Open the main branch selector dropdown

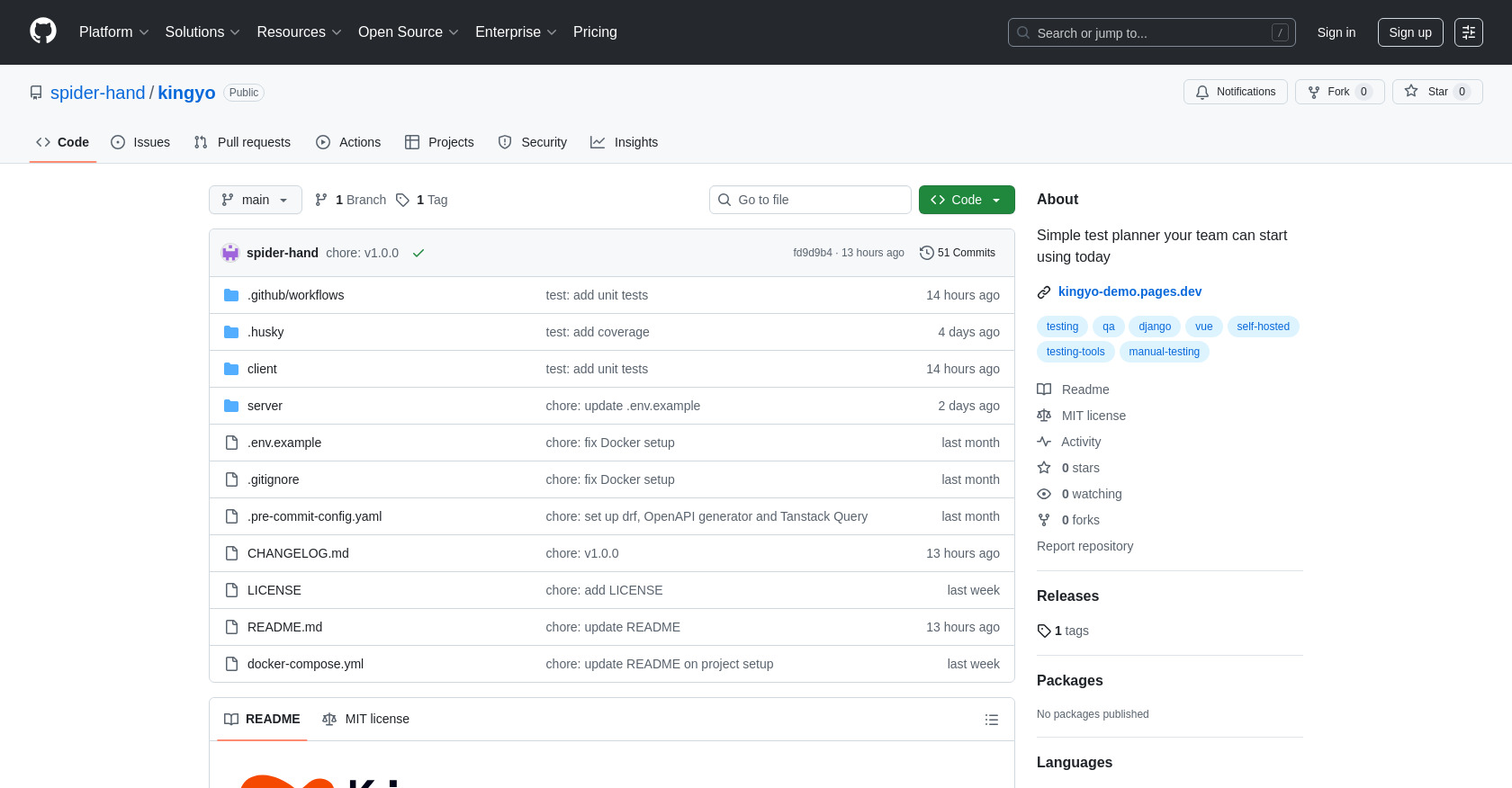(256, 200)
